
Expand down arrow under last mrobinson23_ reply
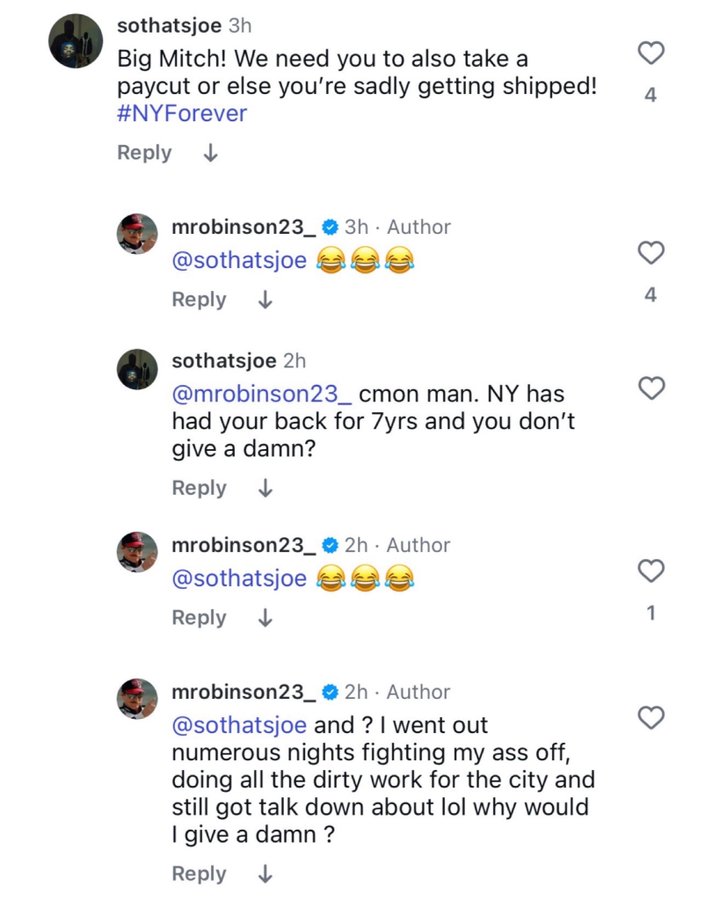(x=265, y=874)
